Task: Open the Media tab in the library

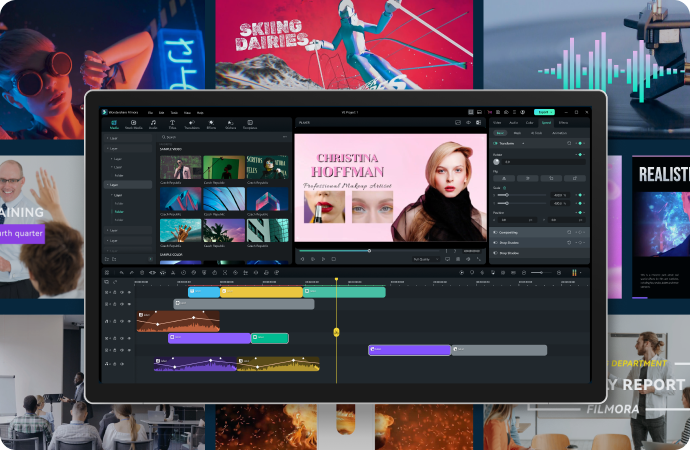Action: [114, 124]
